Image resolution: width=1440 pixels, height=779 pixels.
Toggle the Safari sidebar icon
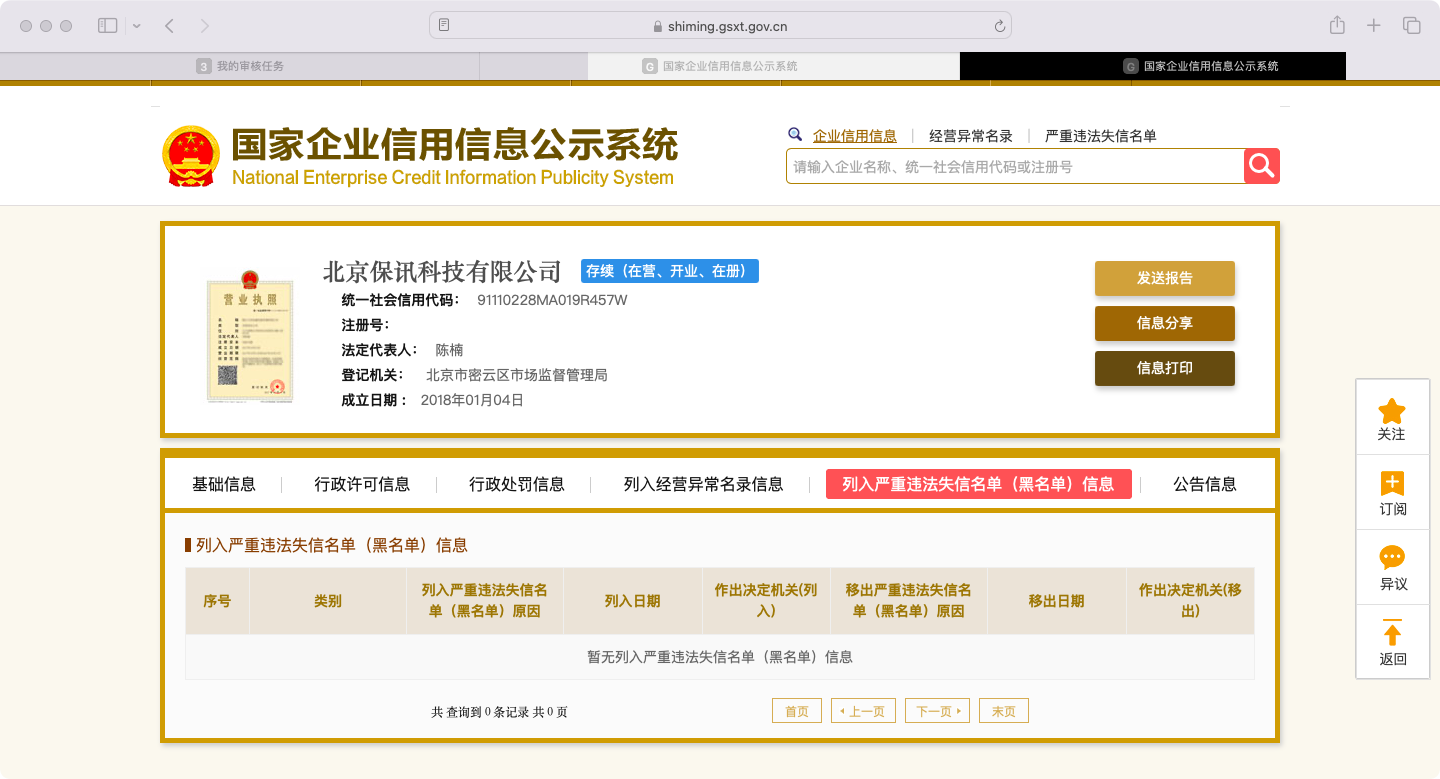click(x=107, y=26)
